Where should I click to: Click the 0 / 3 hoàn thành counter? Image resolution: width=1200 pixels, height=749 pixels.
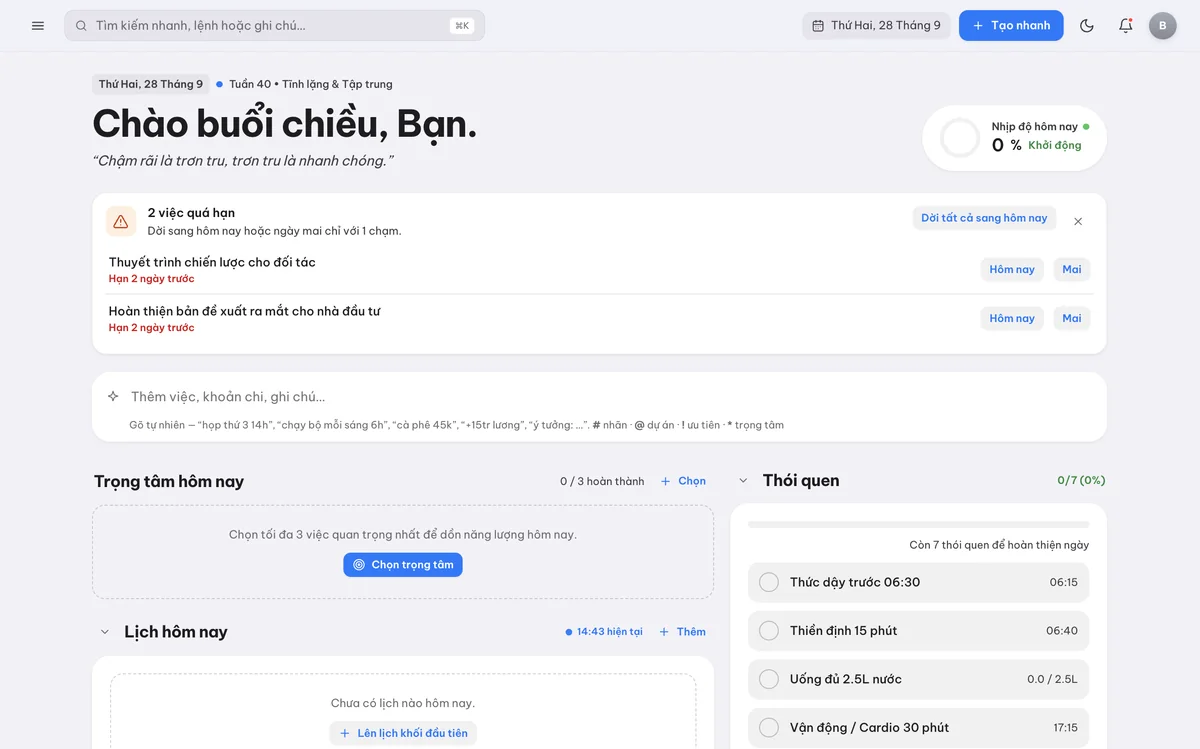click(x=602, y=481)
